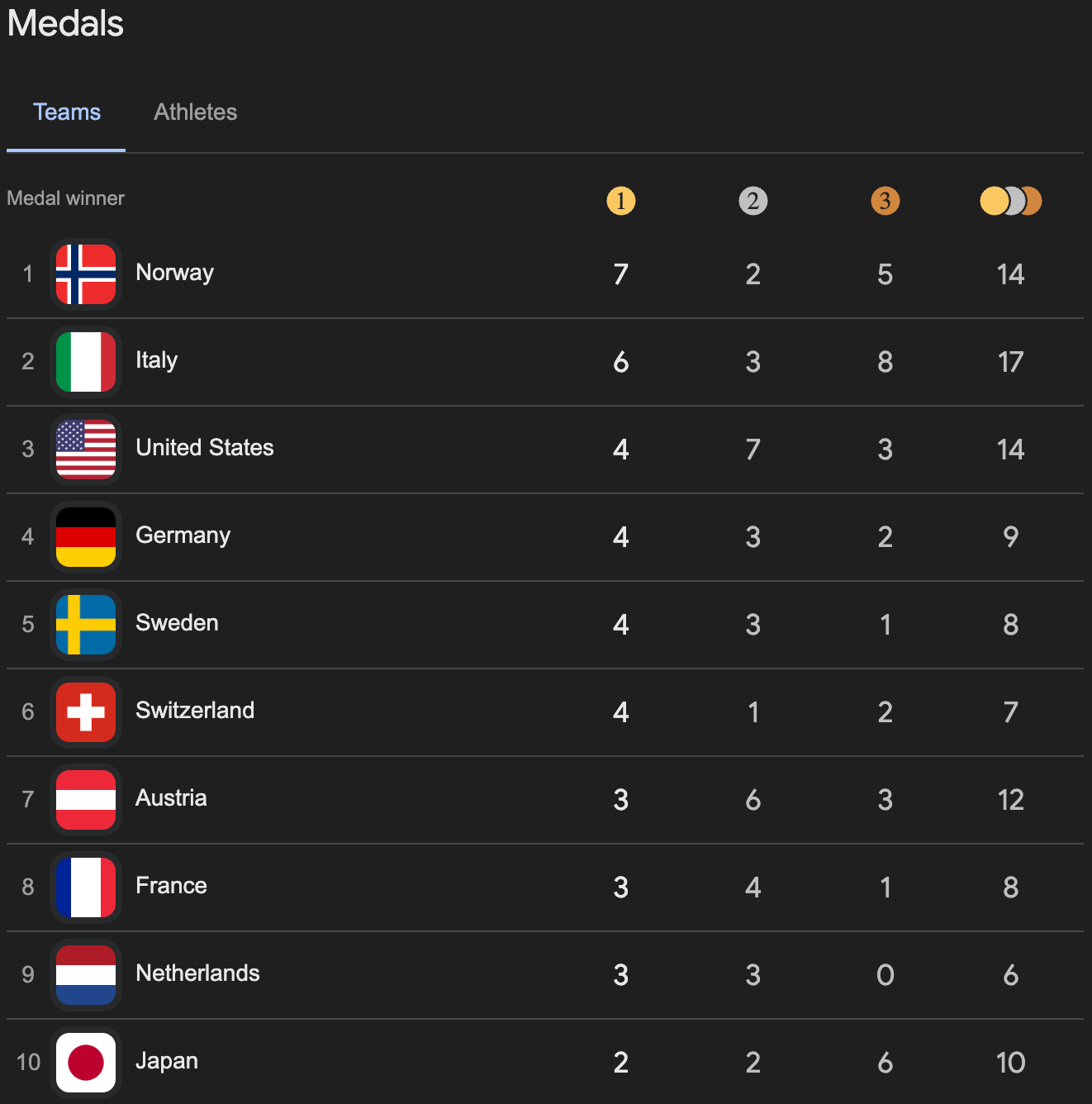The height and width of the screenshot is (1104, 1092).
Task: Click the Germany flag icon
Action: pos(86,537)
